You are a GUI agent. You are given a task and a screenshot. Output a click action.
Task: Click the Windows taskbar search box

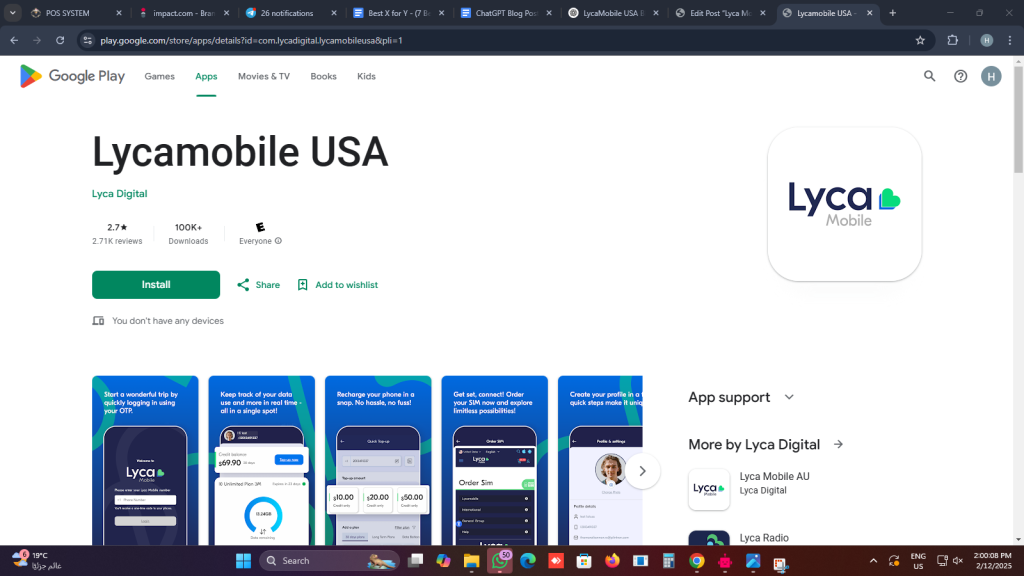tap(328, 561)
